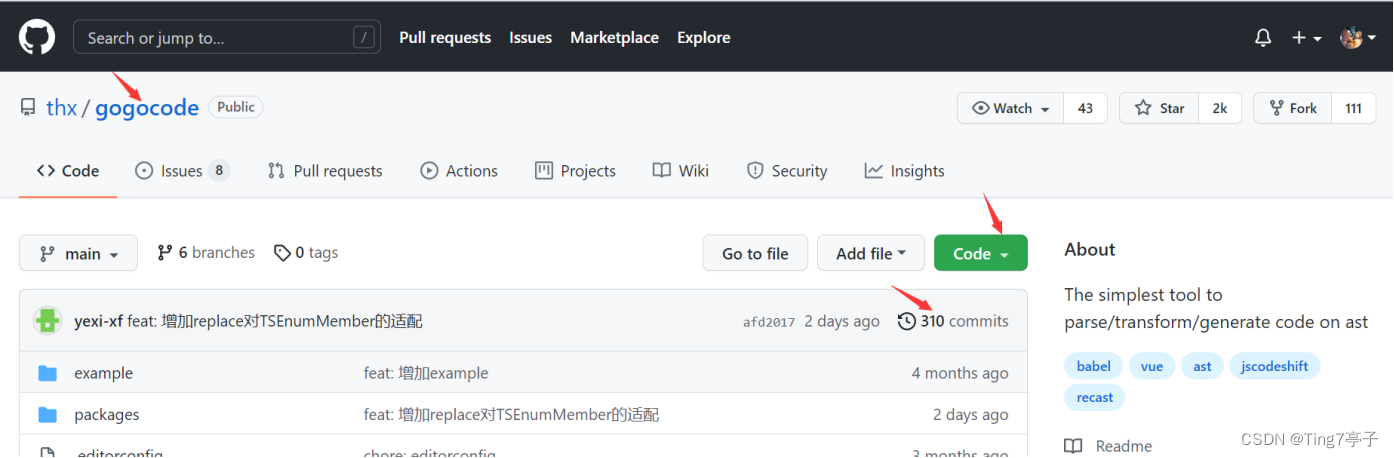Switch to the Security tab
This screenshot has height=458, width=1394.
[x=788, y=171]
